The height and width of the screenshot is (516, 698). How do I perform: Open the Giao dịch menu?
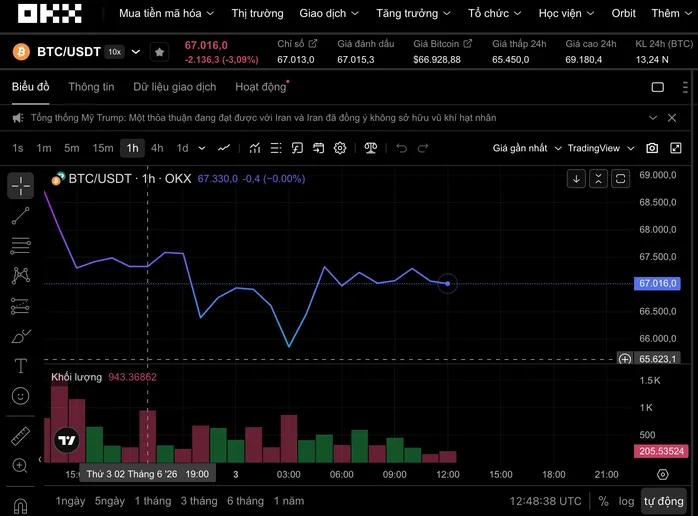coord(329,13)
